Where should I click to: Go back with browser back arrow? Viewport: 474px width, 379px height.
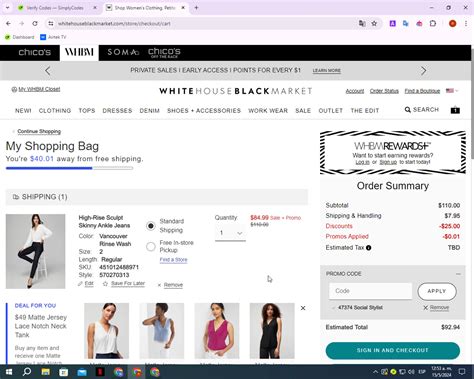(x=8, y=24)
